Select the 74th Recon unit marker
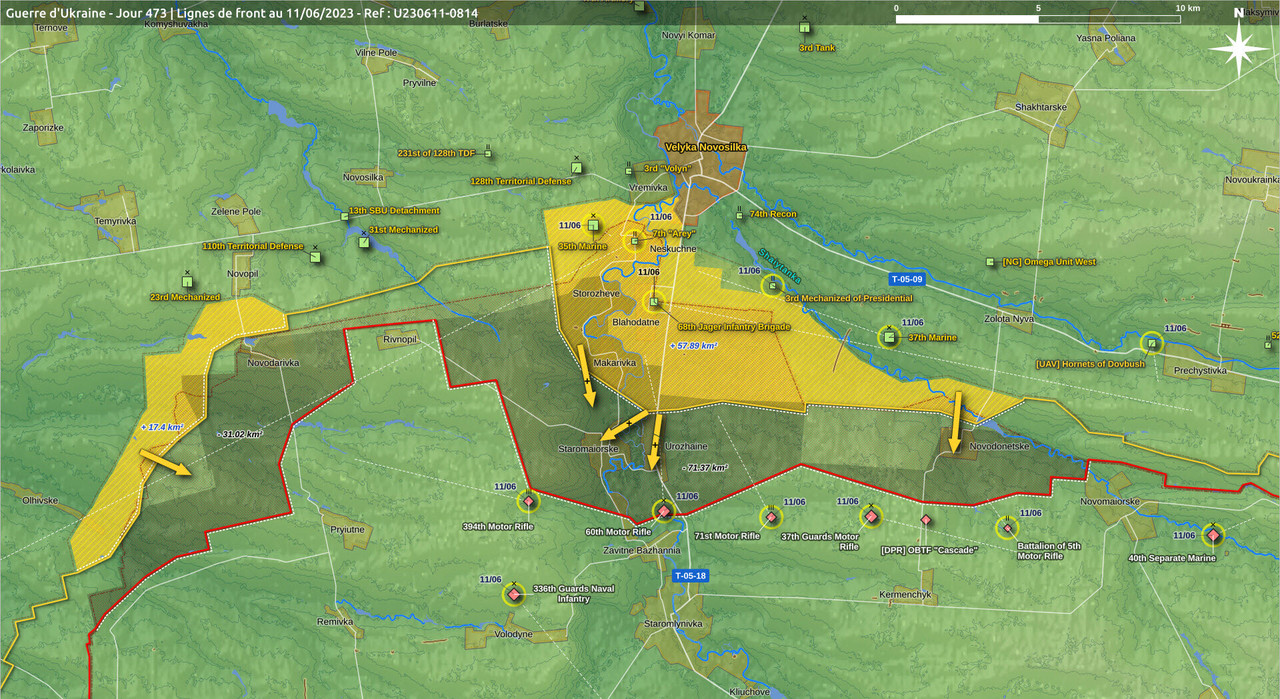Screen dimensions: 1280x699 tap(739, 213)
